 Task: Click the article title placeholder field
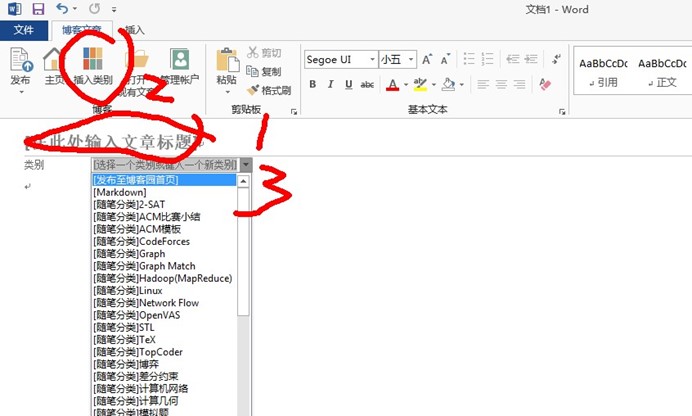click(x=114, y=142)
